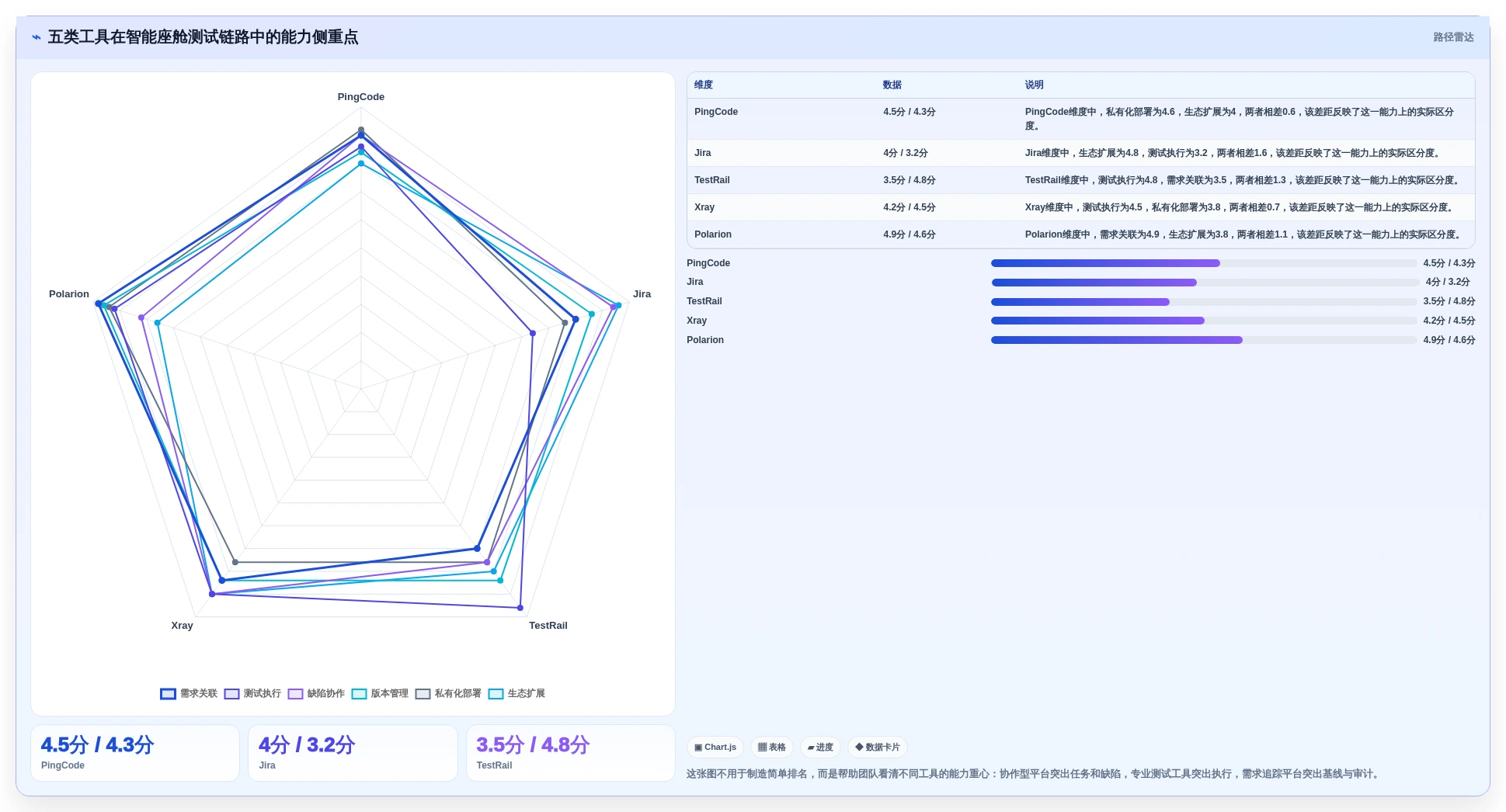Click the 4.2分 / 4.5分 value after Xray's bar
The width and height of the screenshot is (1506, 812).
pyautogui.click(x=1449, y=321)
